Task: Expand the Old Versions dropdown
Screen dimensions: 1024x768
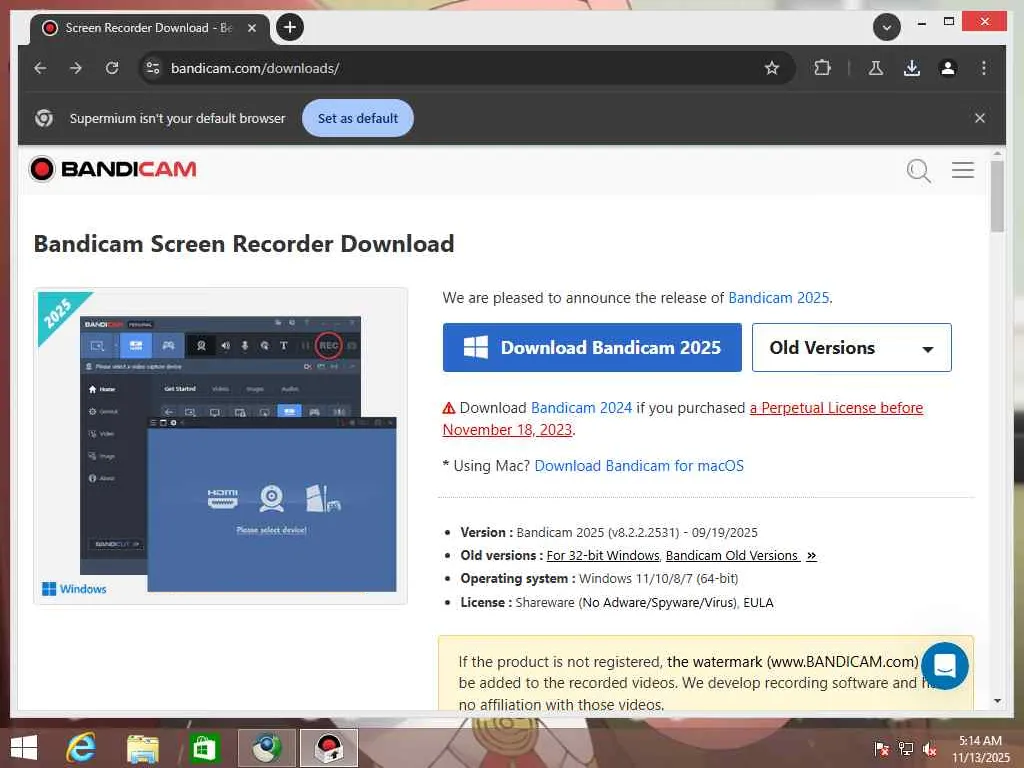Action: (x=852, y=347)
